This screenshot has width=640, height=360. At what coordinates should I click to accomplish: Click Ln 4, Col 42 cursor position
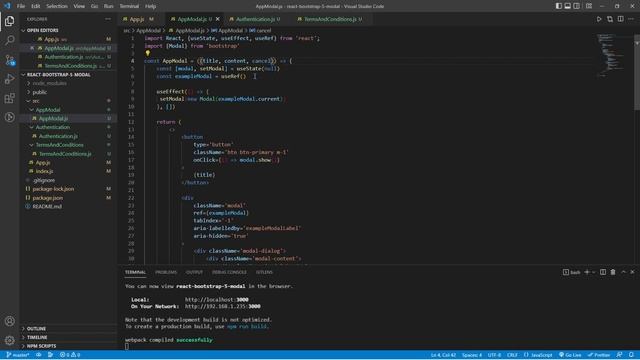point(443,355)
